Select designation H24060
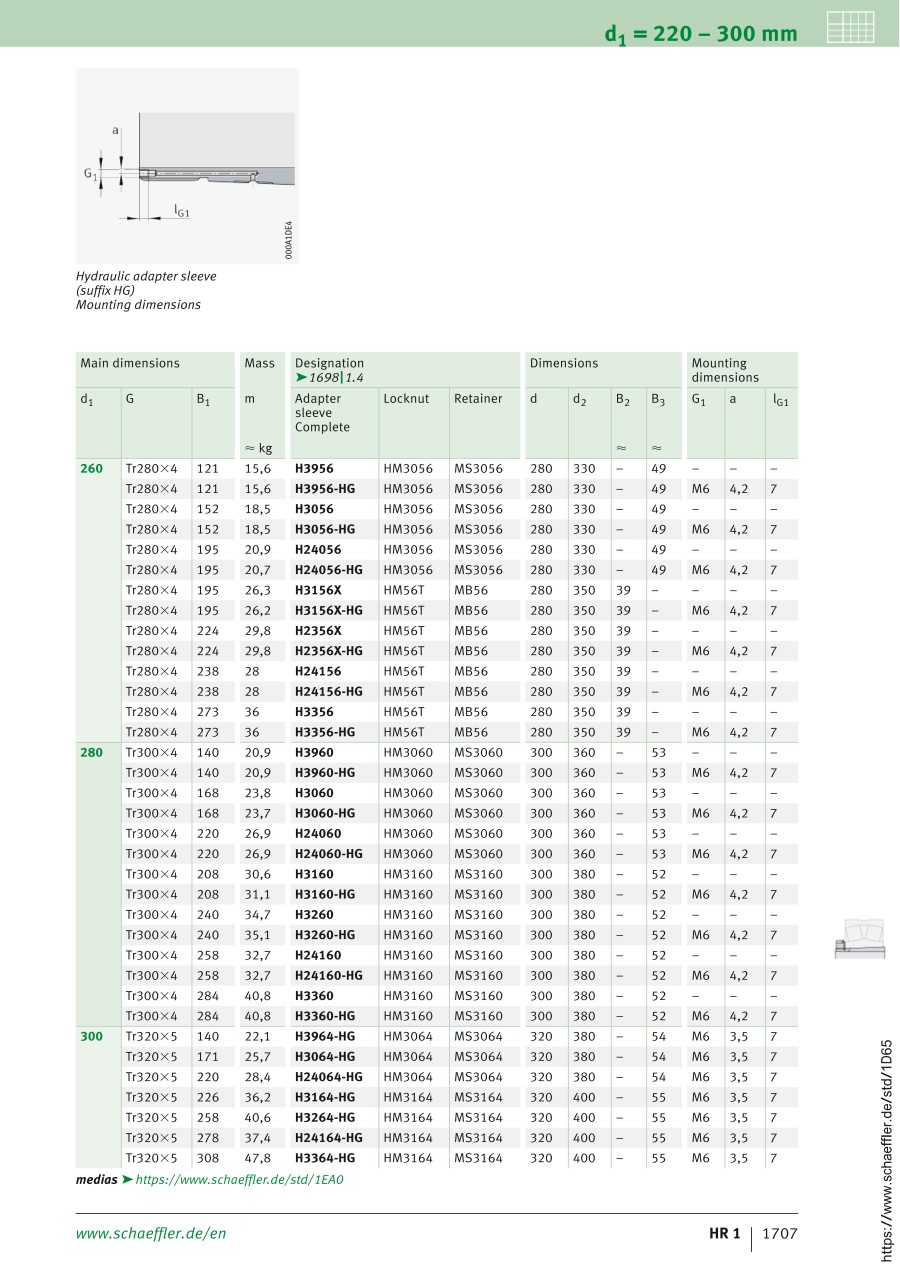Screen dimensions: 900x1272 [318, 833]
